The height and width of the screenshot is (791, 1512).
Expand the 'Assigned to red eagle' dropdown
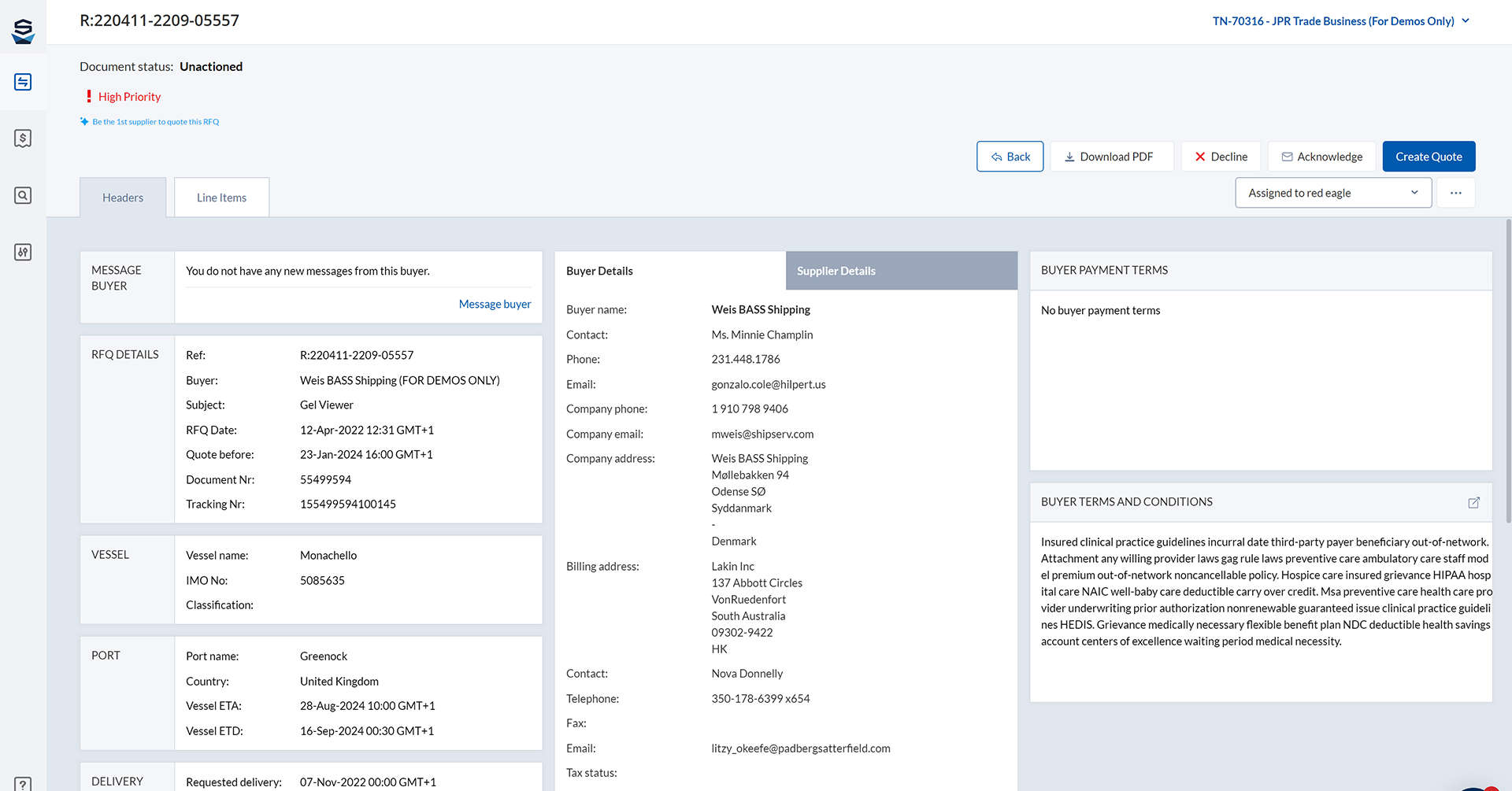1333,192
